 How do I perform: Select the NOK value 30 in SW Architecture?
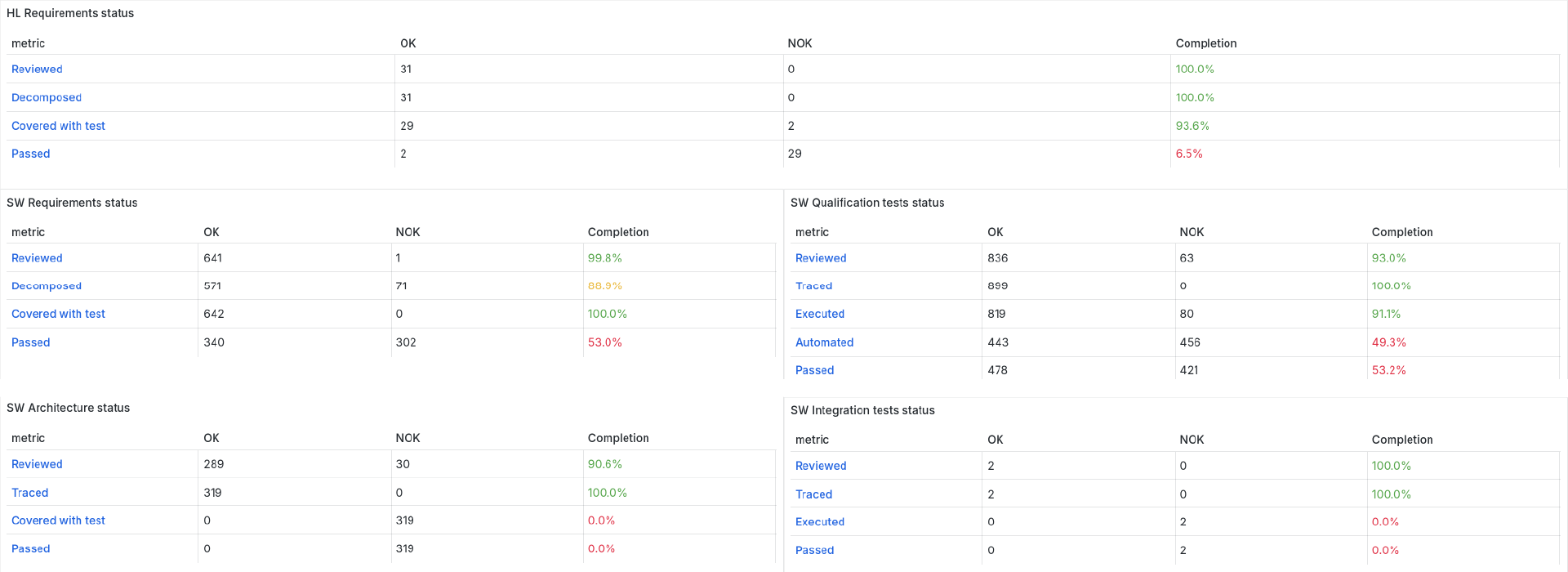[403, 464]
